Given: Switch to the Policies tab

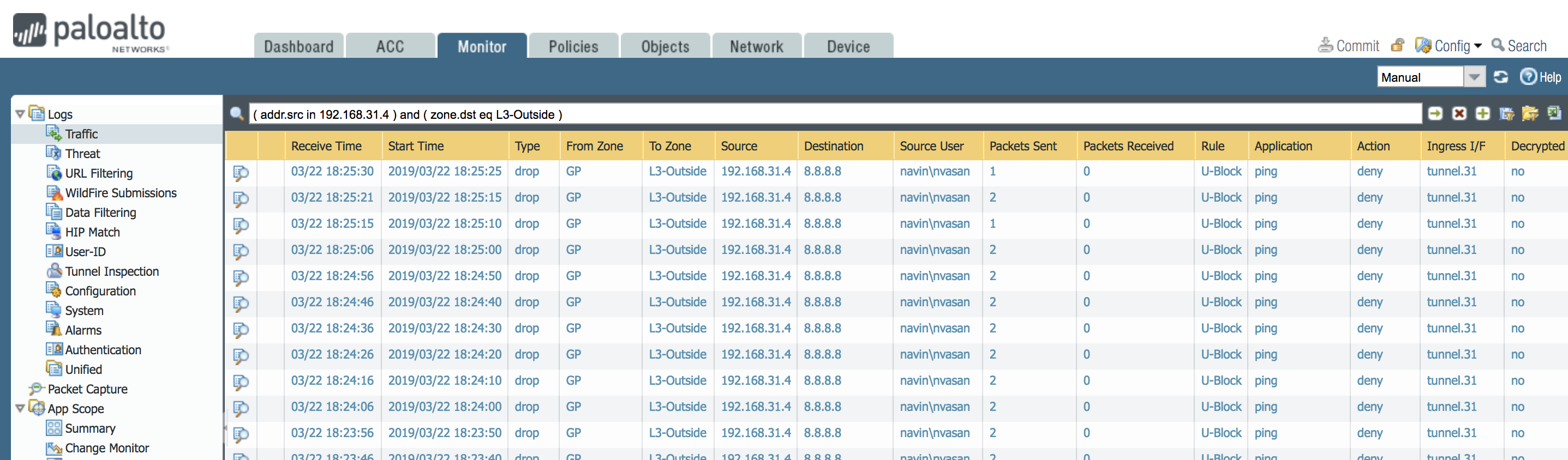Looking at the screenshot, I should [x=573, y=46].
